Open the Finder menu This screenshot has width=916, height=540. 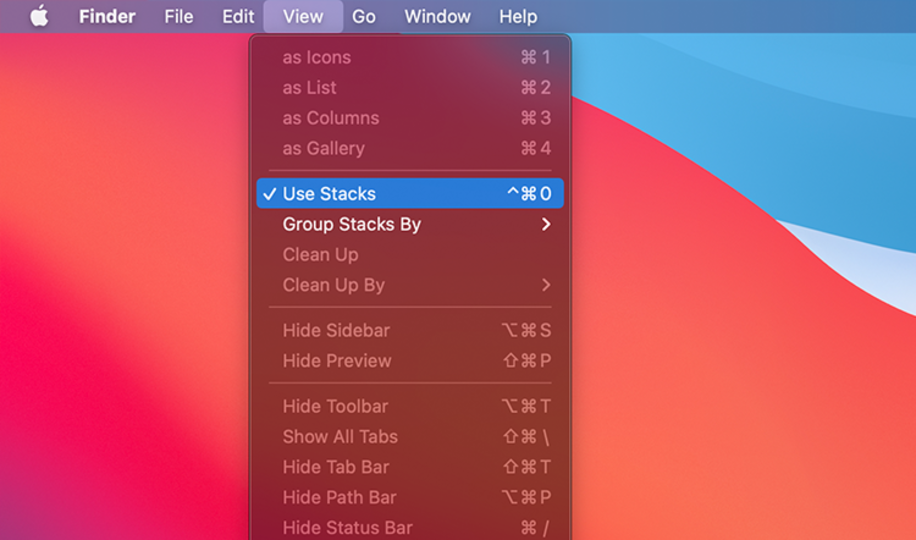(107, 16)
